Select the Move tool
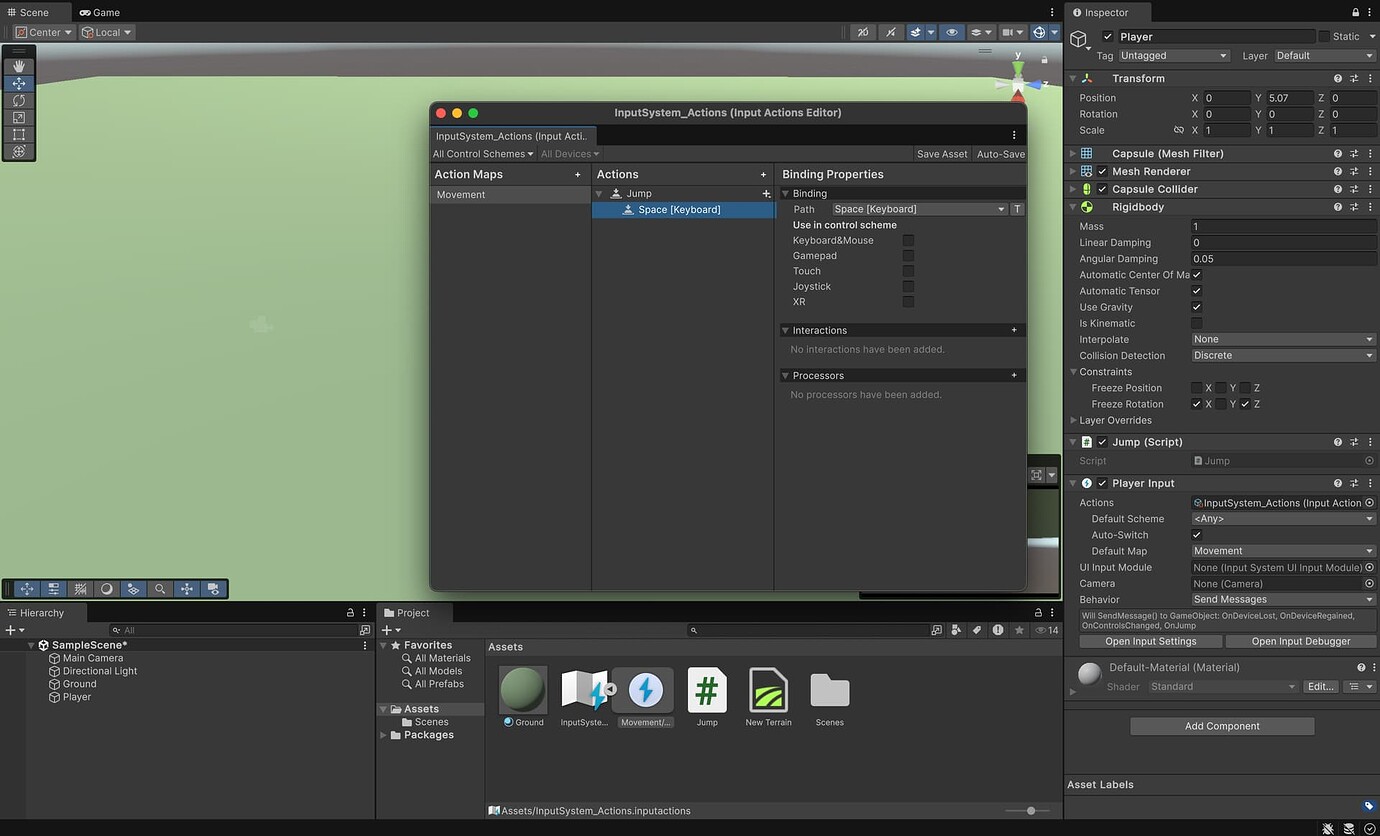 [x=18, y=83]
